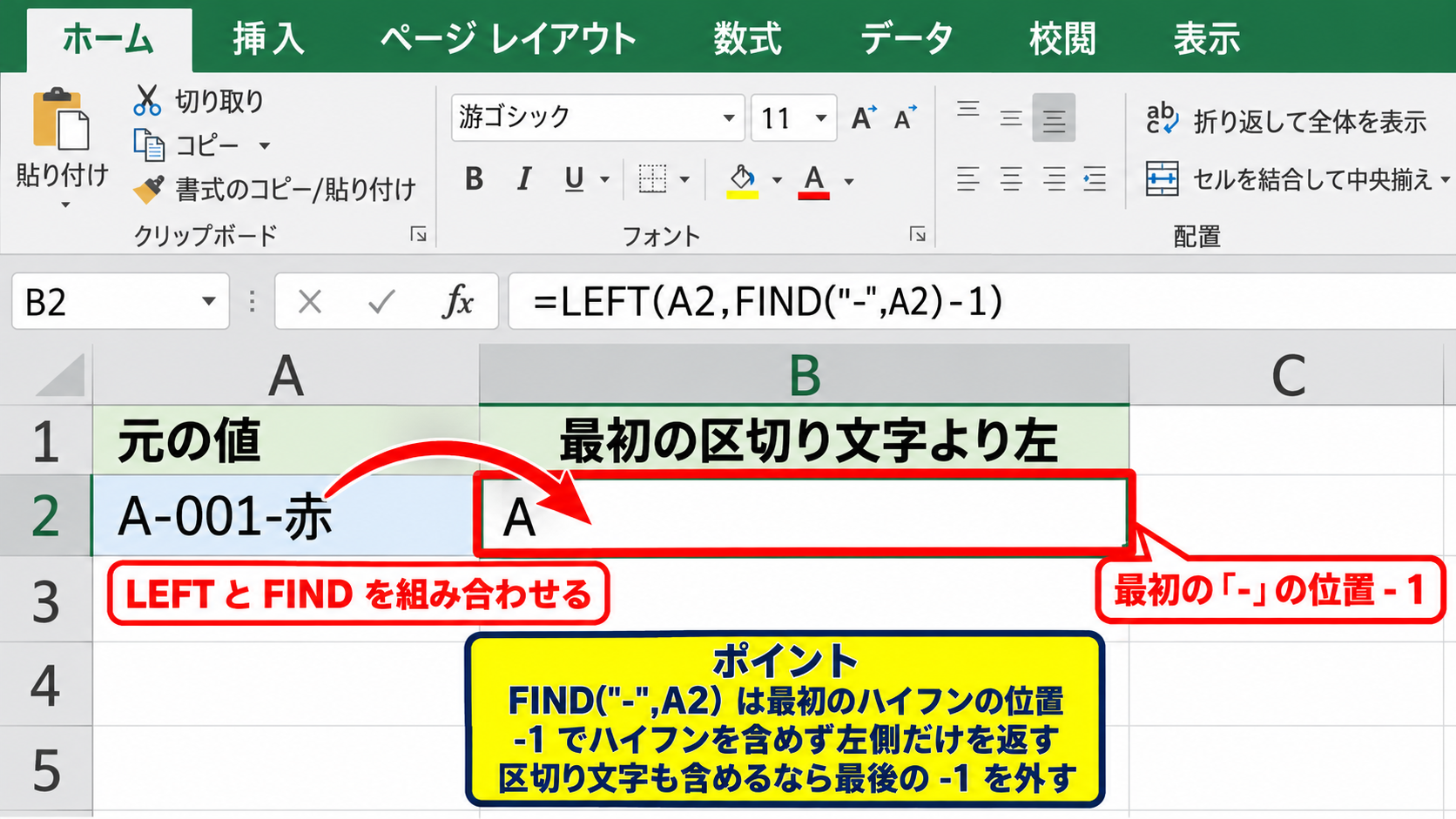
Task: Apply the yellow fill color bucket
Action: [x=743, y=181]
